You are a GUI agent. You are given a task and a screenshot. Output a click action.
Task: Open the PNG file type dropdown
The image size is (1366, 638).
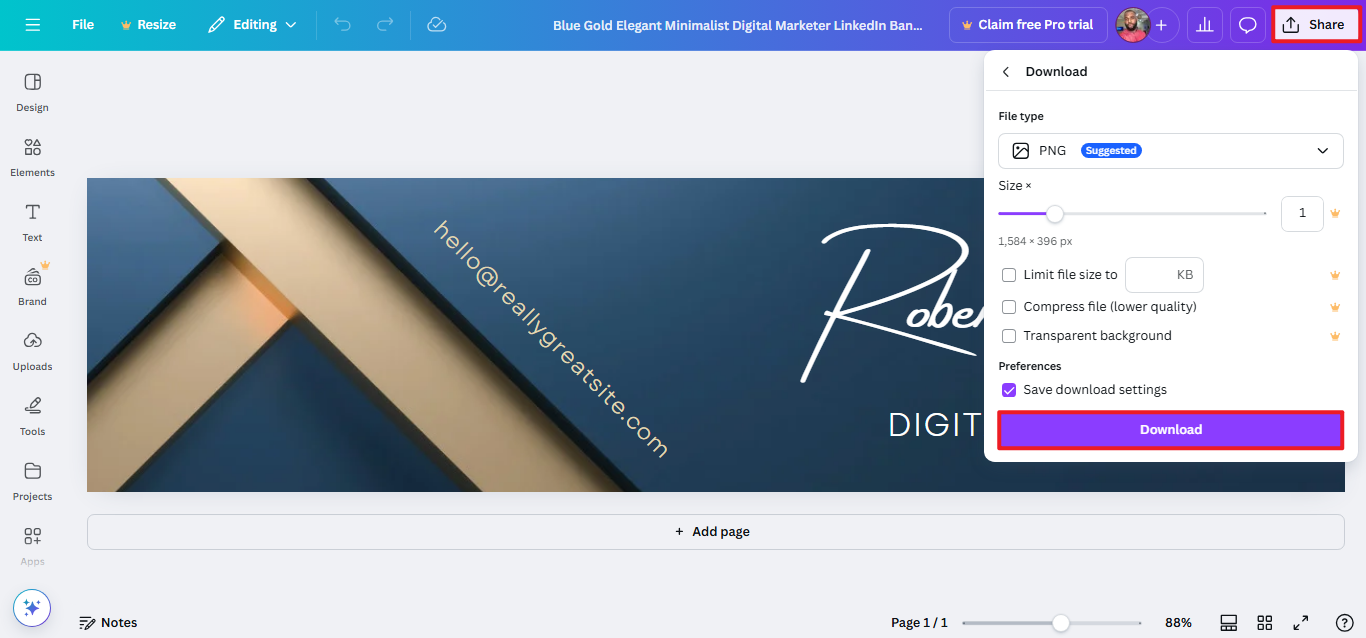coord(1170,150)
